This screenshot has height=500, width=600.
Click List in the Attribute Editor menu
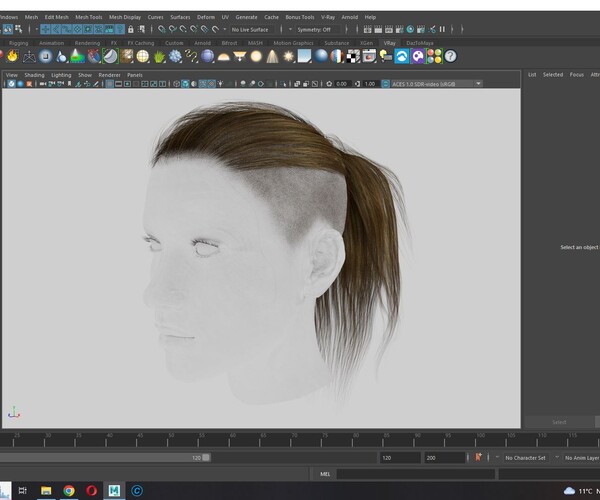coord(532,75)
